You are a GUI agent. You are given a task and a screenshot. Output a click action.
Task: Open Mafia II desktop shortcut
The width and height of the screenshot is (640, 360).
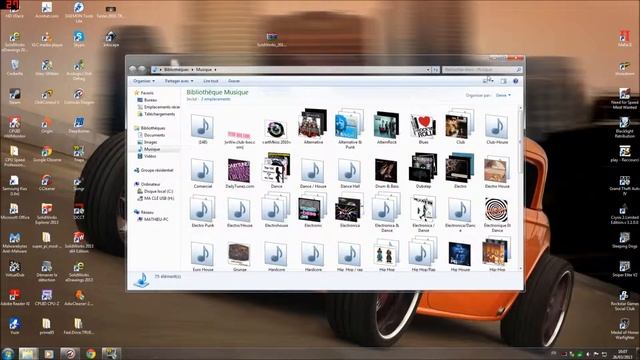click(624, 39)
